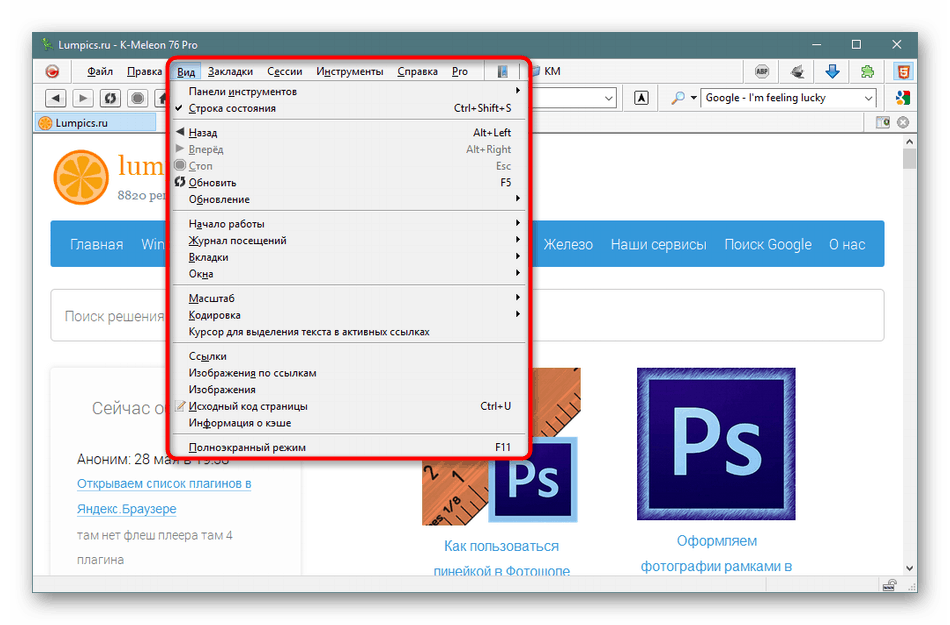Open search engine arrow next to magnifier
The width and height of the screenshot is (950, 625).
pyautogui.click(x=694, y=98)
